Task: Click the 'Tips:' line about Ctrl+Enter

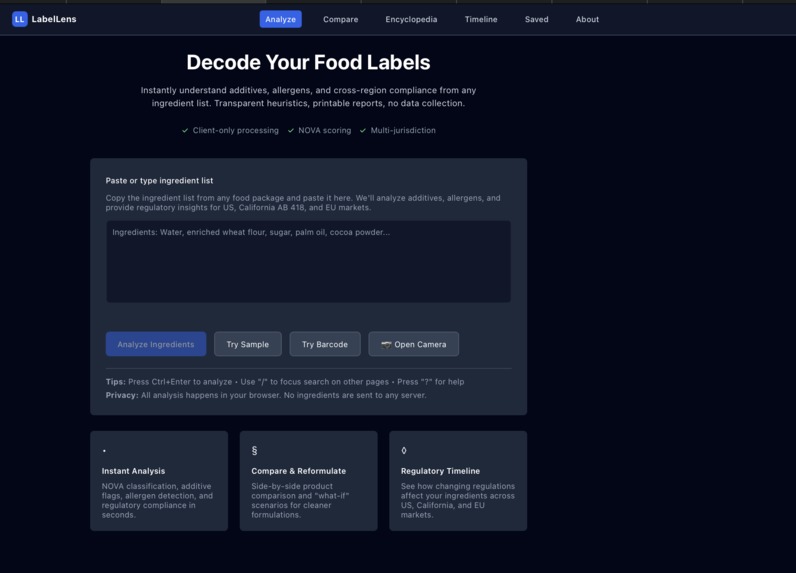Action: coord(285,382)
